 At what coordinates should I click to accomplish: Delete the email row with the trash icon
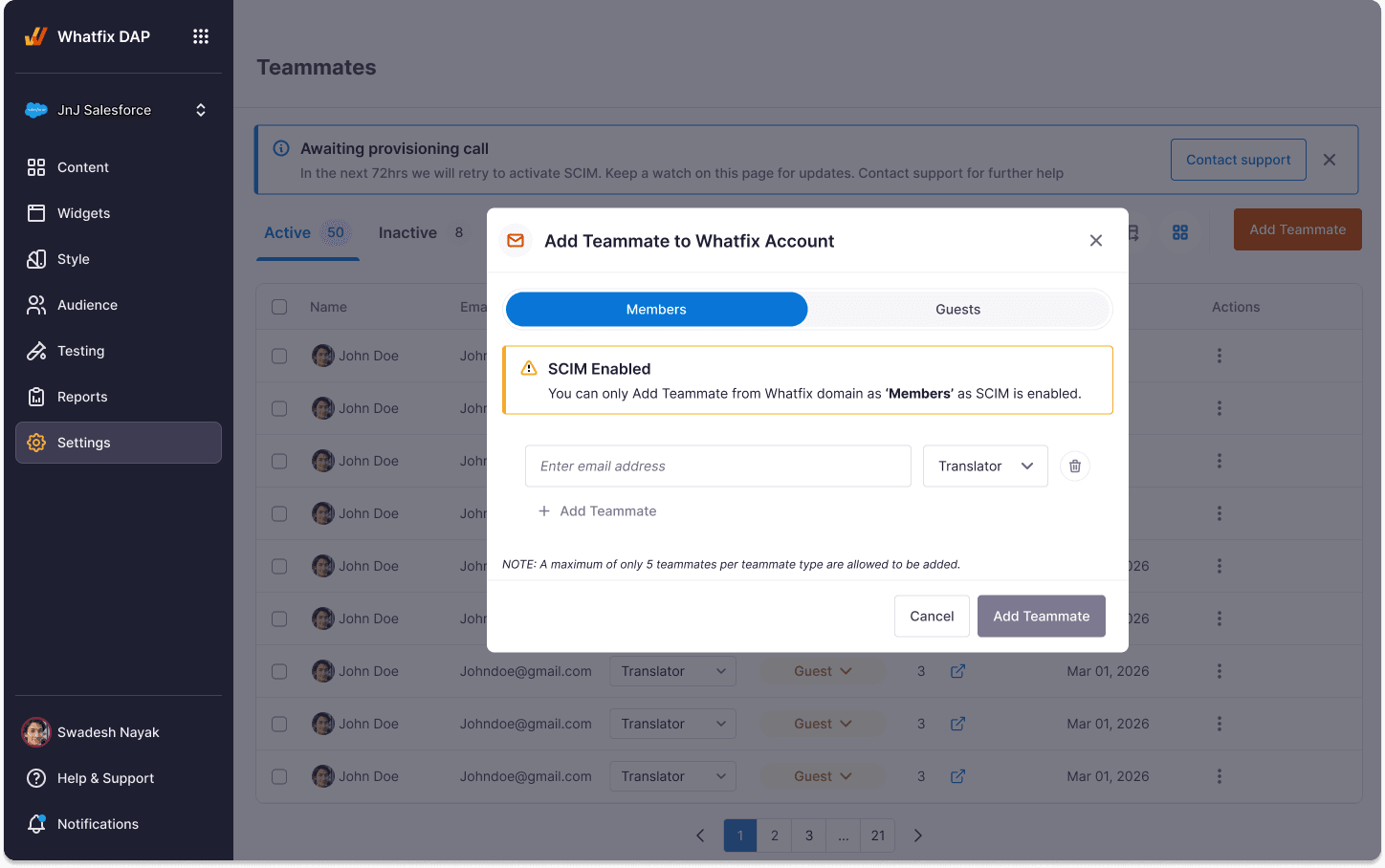pos(1075,467)
